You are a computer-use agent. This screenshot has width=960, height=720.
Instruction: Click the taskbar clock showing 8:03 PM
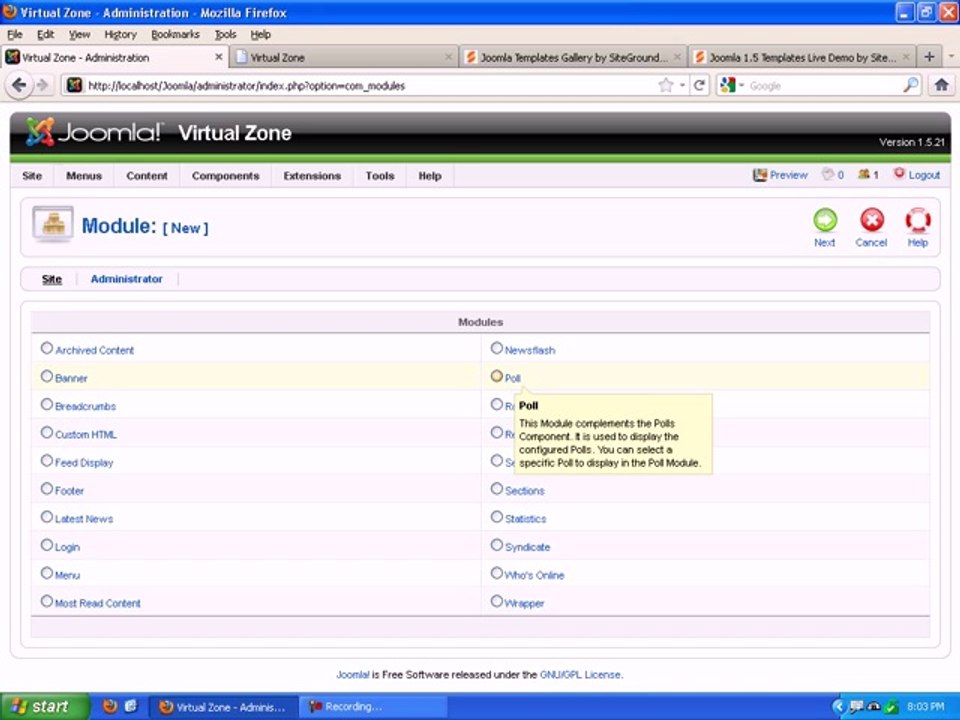925,707
